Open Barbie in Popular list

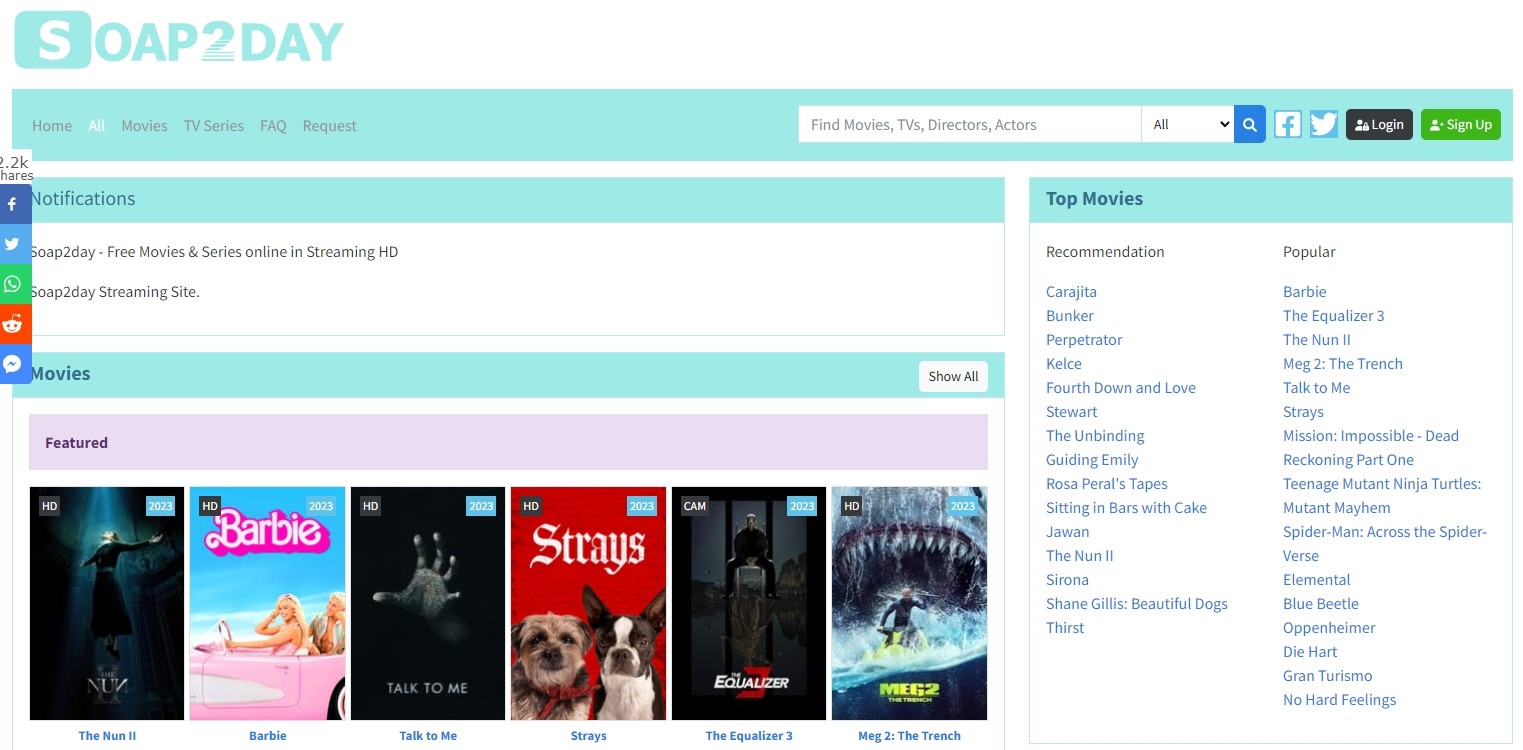(x=1305, y=292)
